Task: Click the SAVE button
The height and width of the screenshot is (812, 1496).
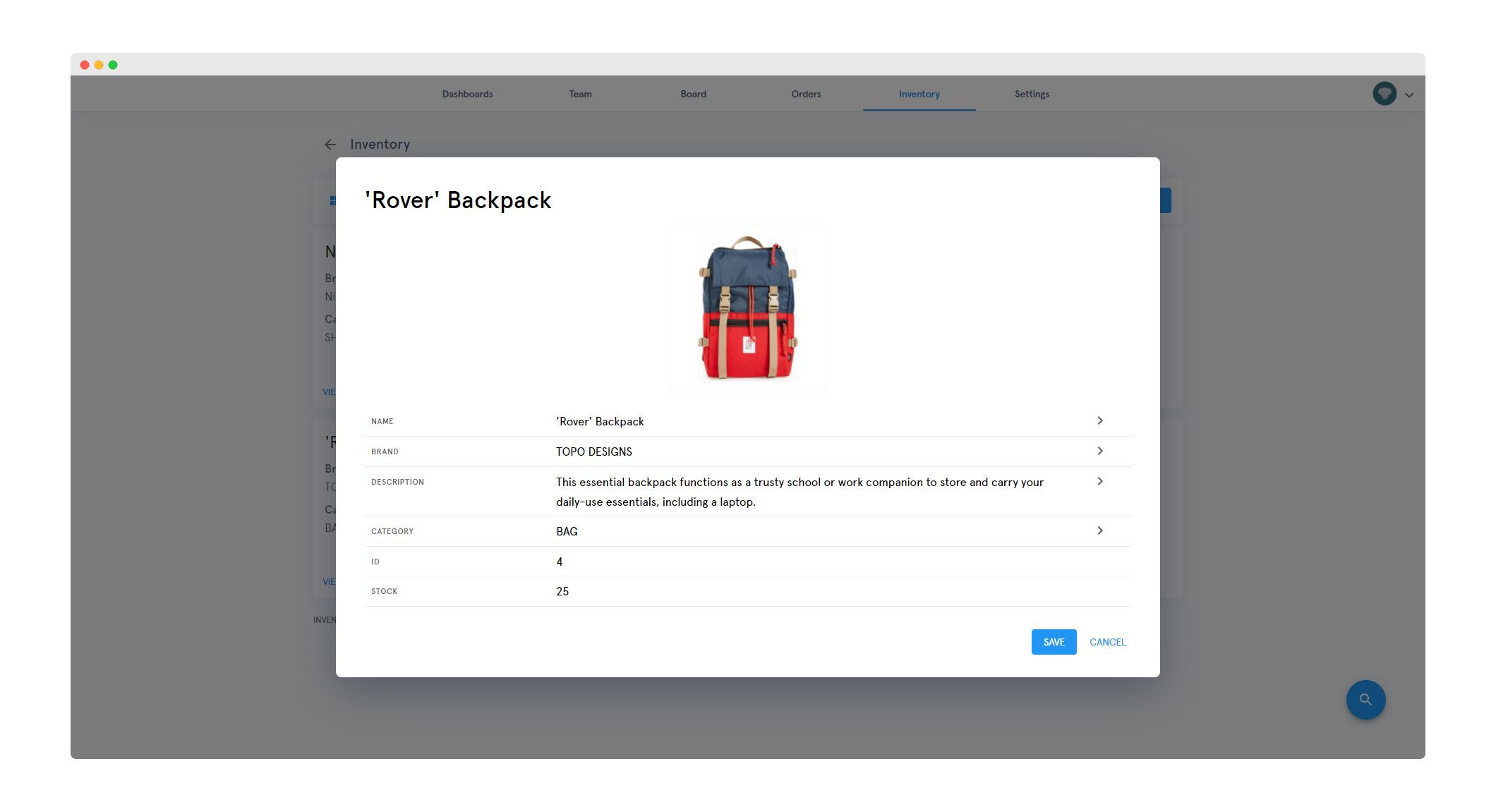Action: coord(1054,642)
